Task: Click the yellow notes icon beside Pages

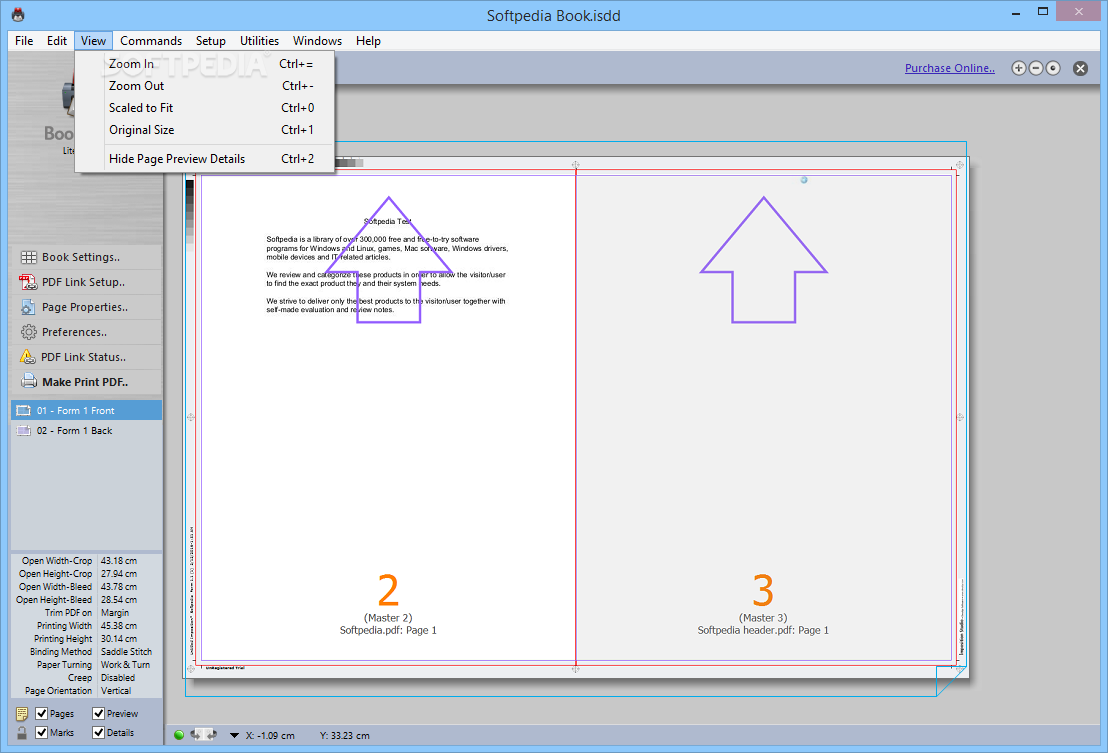Action: pyautogui.click(x=22, y=713)
